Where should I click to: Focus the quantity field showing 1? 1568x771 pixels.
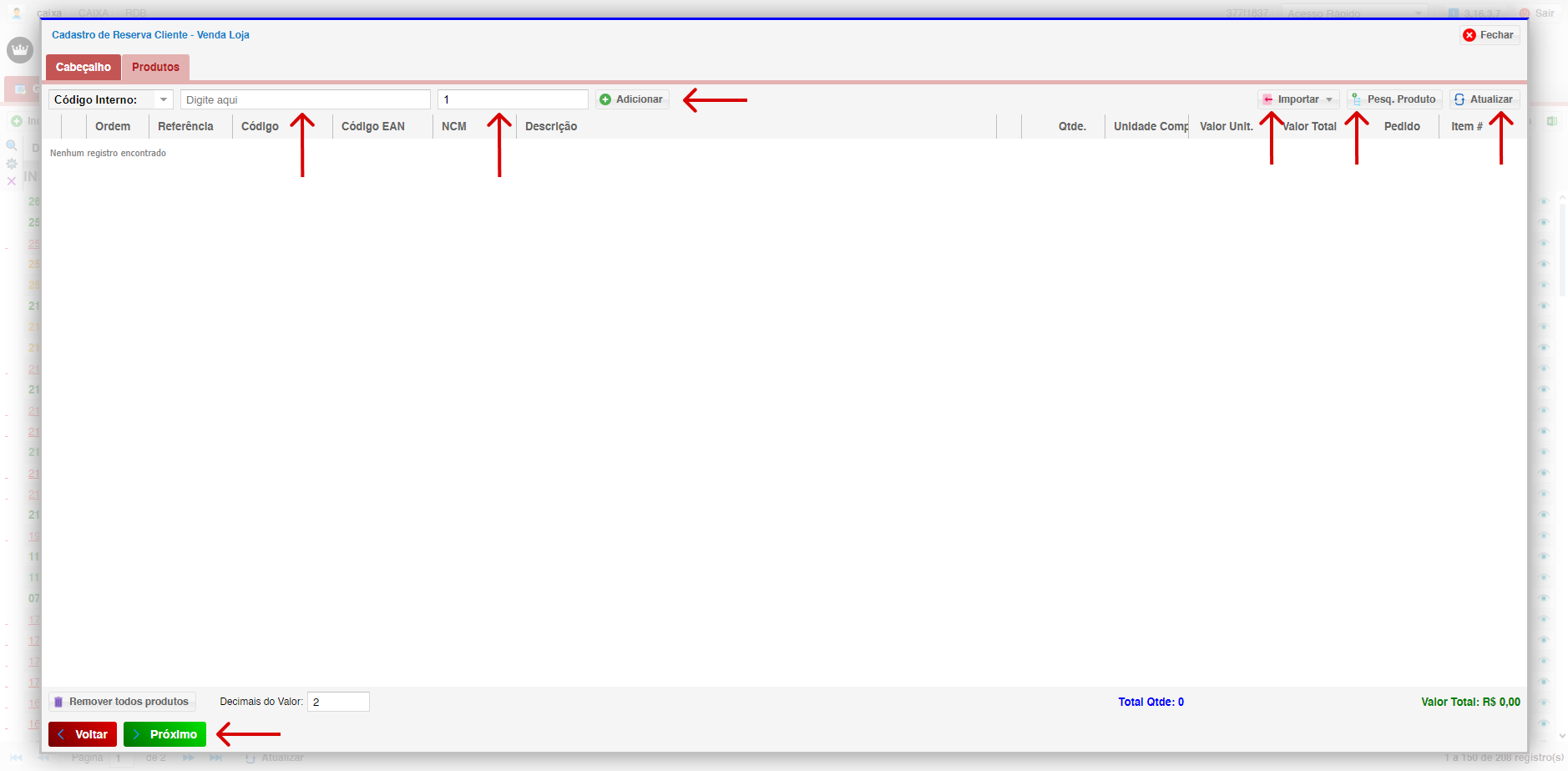pos(512,99)
